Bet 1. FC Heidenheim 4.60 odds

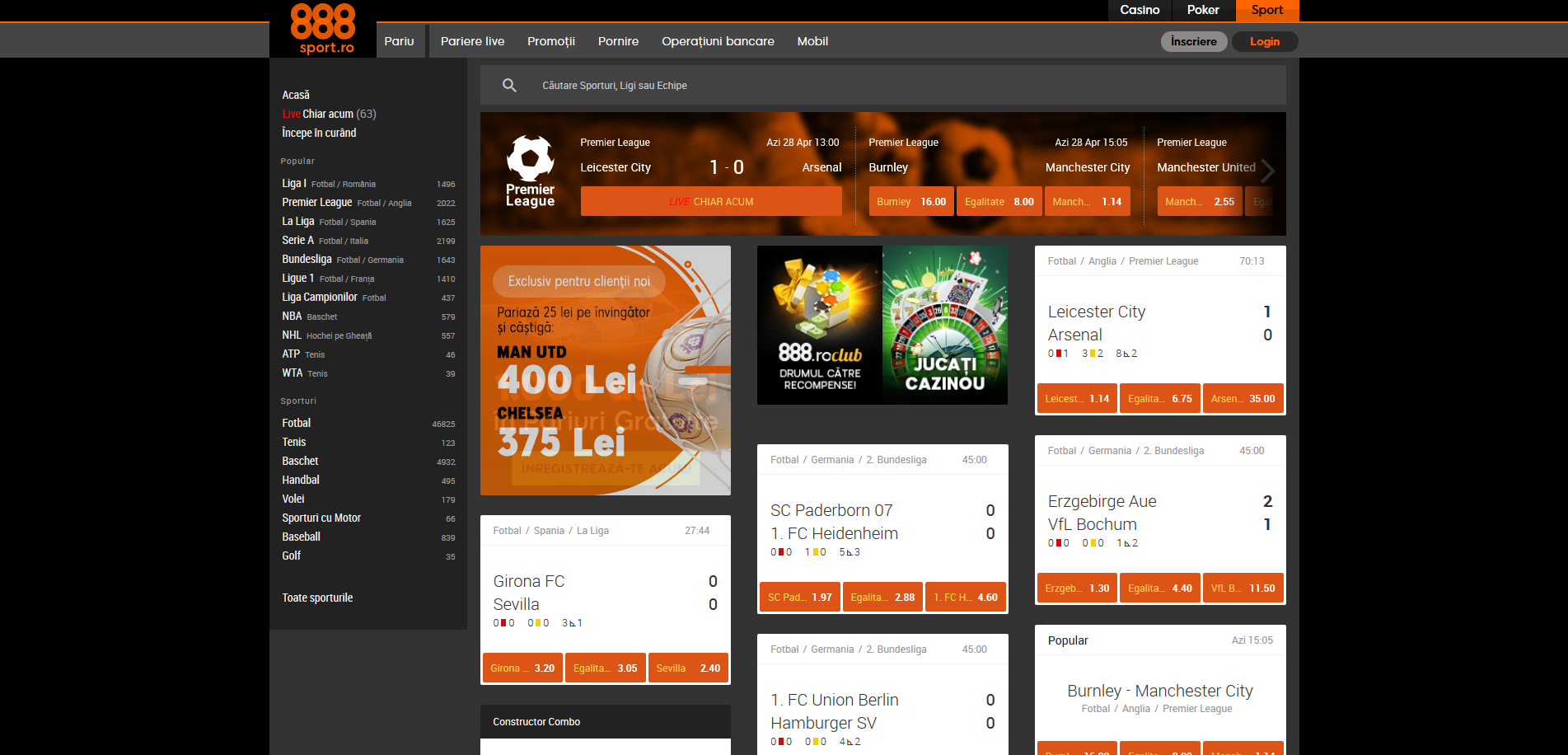tap(966, 598)
